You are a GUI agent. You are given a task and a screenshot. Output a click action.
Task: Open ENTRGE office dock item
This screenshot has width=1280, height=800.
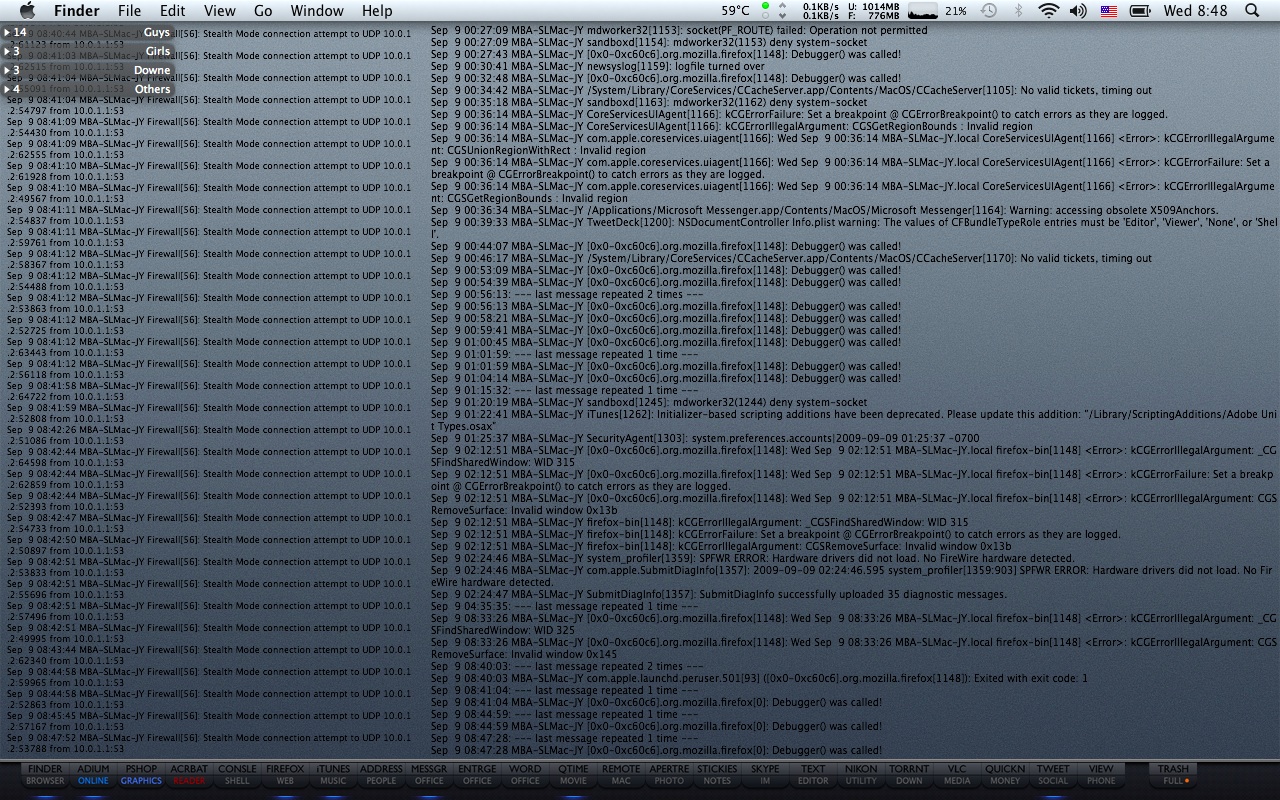point(477,775)
